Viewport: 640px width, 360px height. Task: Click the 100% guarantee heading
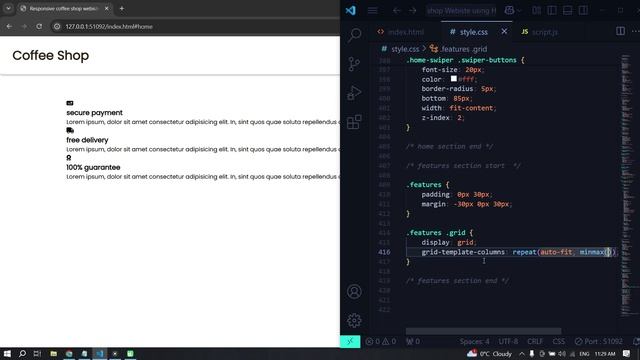pyautogui.click(x=93, y=167)
